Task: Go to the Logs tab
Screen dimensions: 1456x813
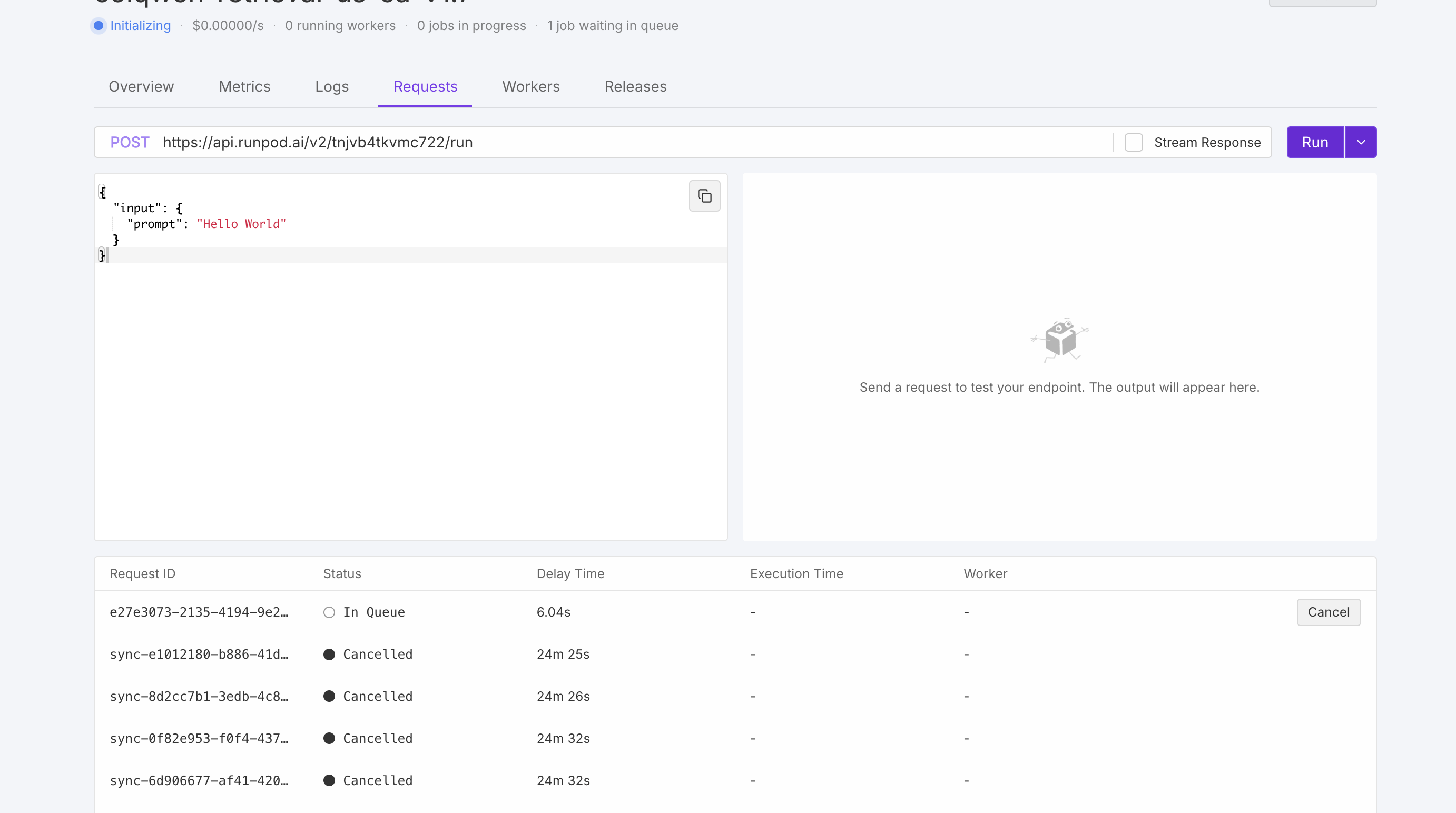Action: coord(332,86)
